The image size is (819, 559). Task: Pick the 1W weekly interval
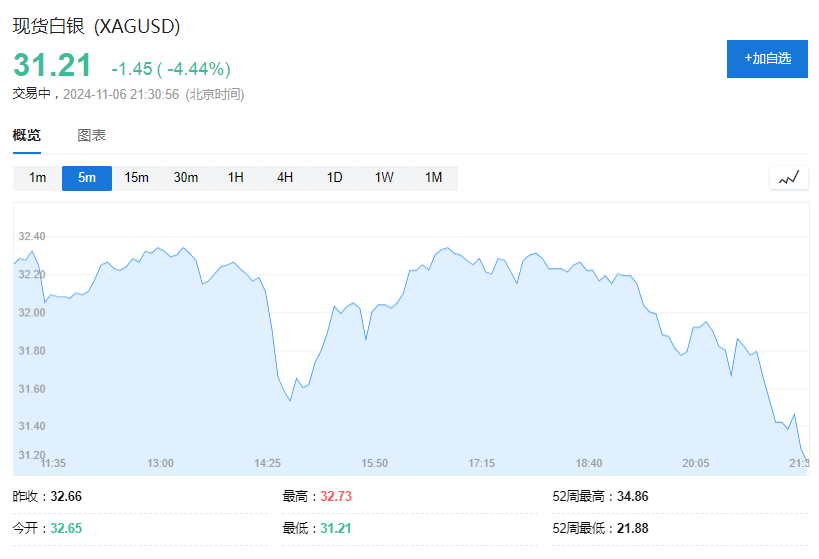(384, 178)
